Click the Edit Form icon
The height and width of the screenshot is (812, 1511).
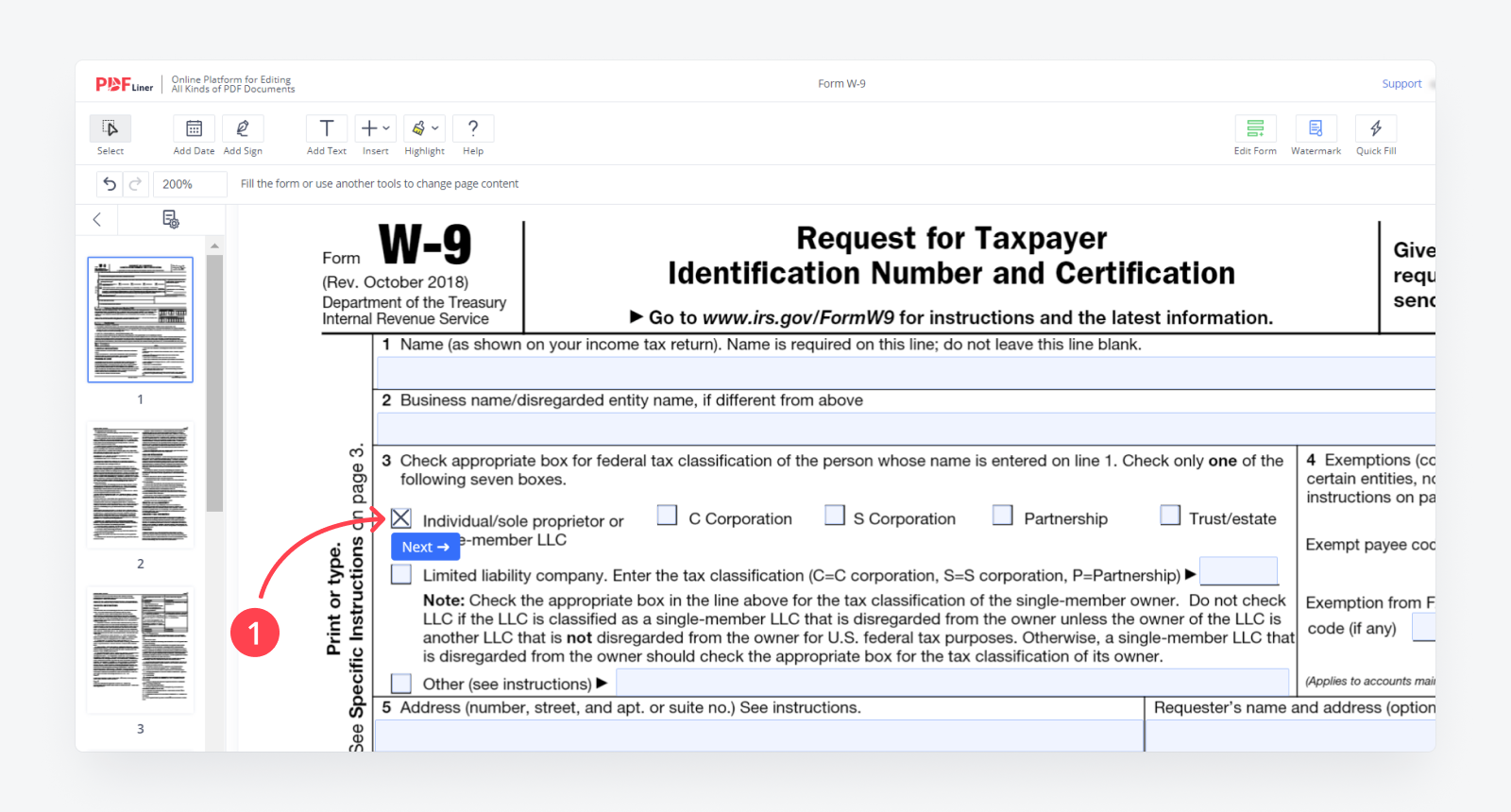pos(1255,128)
